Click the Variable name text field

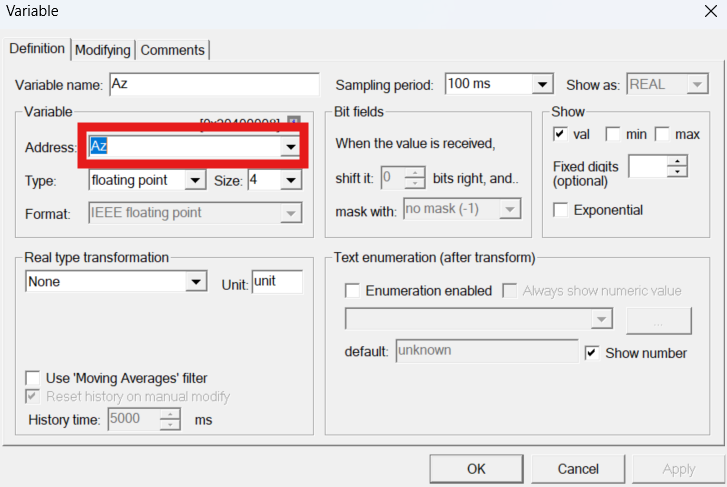click(x=212, y=85)
